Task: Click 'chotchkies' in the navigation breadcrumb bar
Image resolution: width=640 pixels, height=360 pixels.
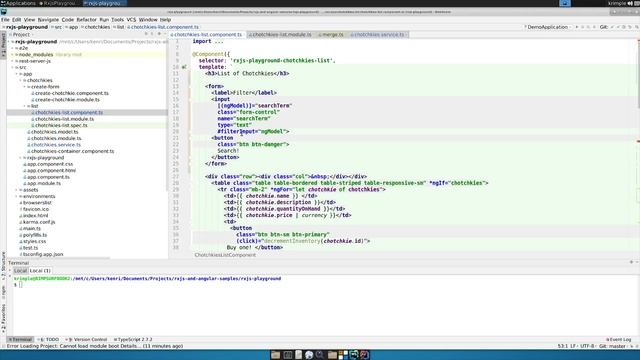Action: [x=97, y=27]
